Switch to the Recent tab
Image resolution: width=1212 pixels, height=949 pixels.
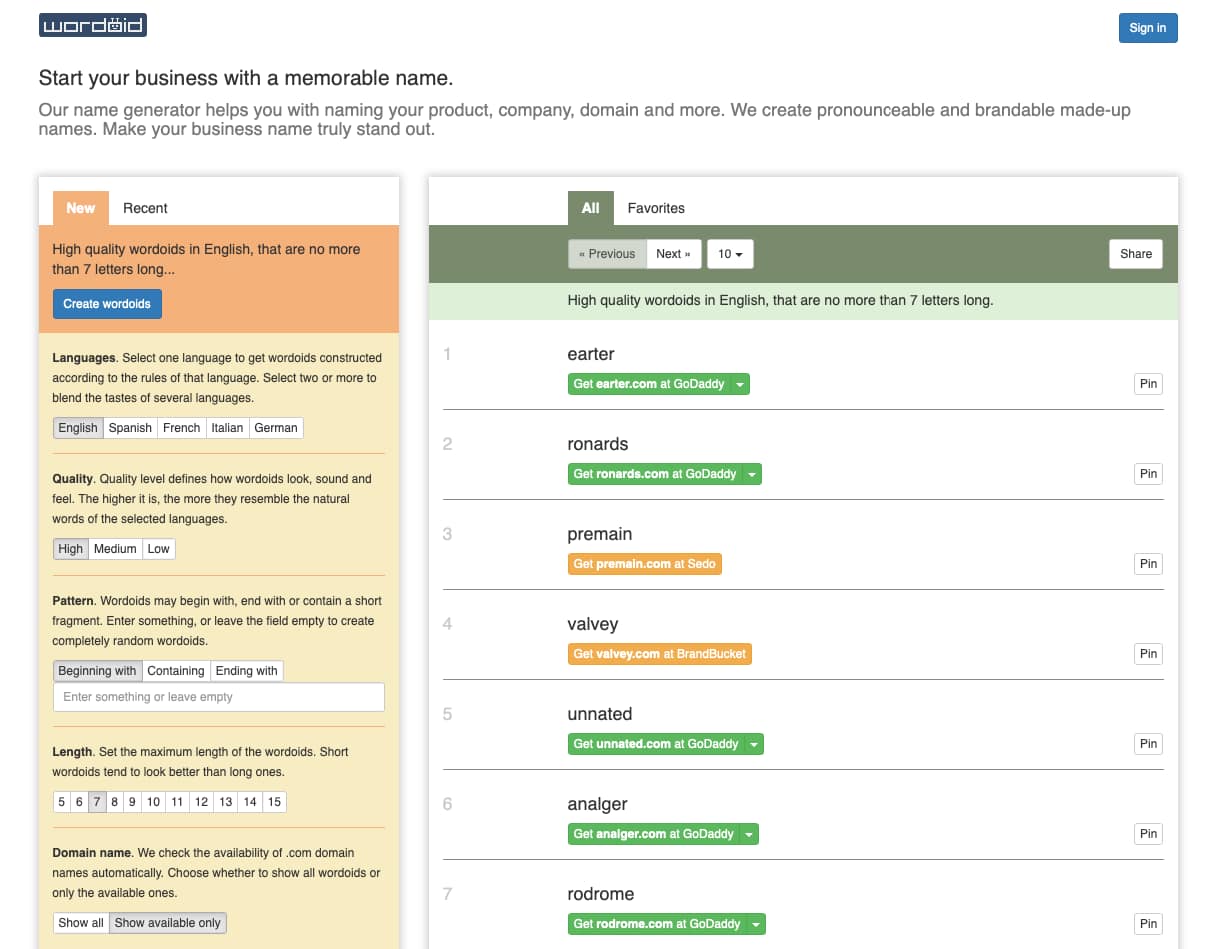144,208
